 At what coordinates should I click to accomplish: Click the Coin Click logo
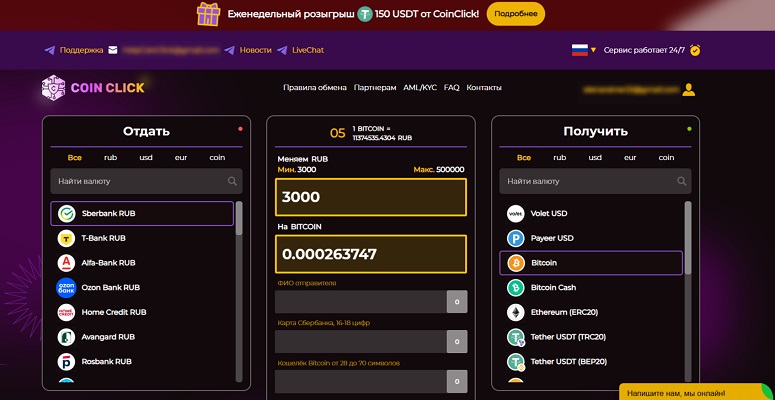93,88
